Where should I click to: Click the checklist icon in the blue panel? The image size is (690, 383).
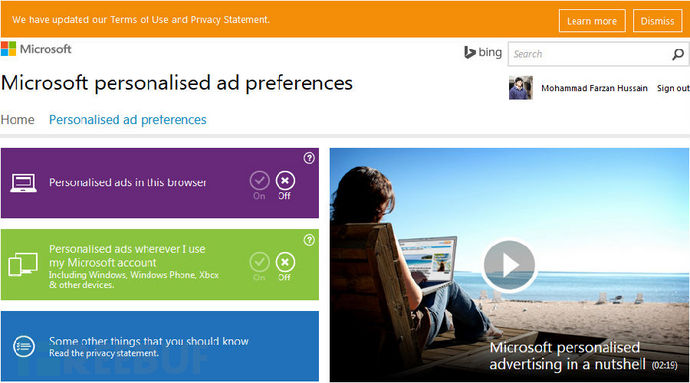pyautogui.click(x=24, y=346)
